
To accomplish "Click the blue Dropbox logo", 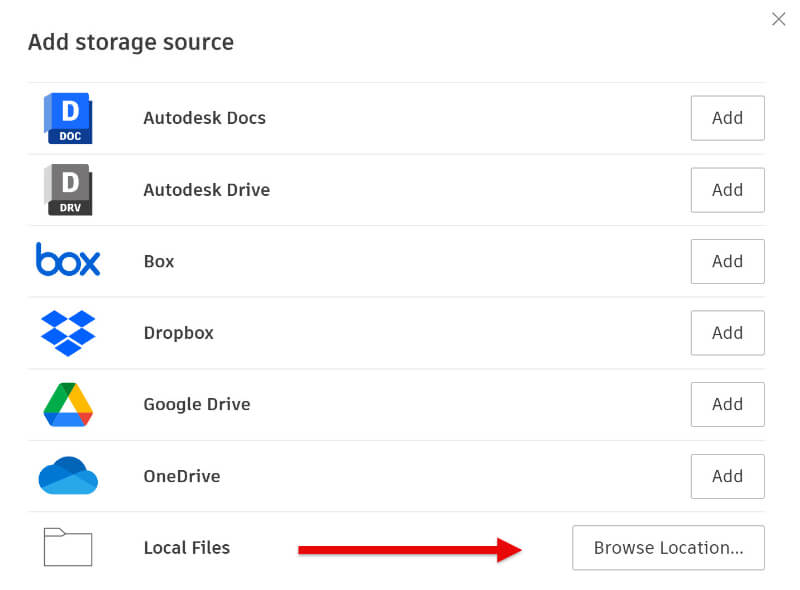I will (68, 333).
